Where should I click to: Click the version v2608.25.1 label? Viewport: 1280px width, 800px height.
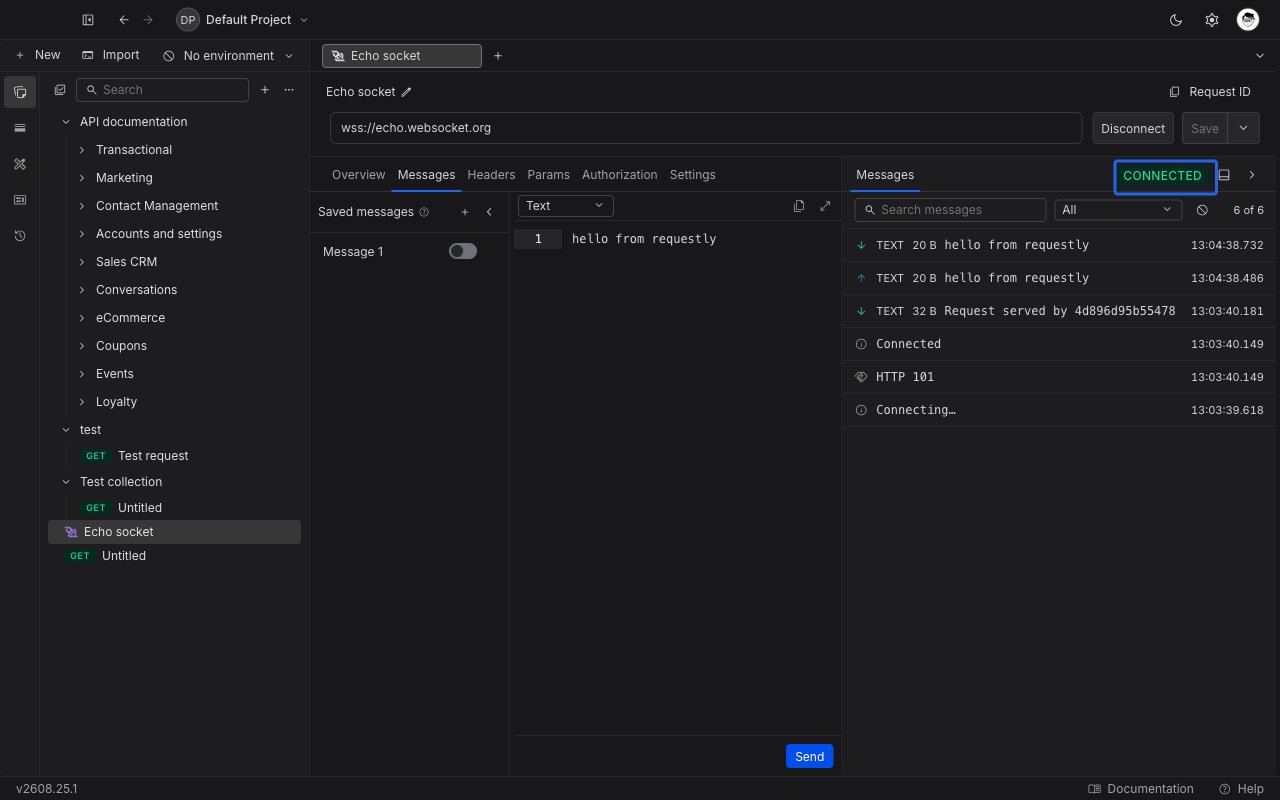(x=46, y=789)
